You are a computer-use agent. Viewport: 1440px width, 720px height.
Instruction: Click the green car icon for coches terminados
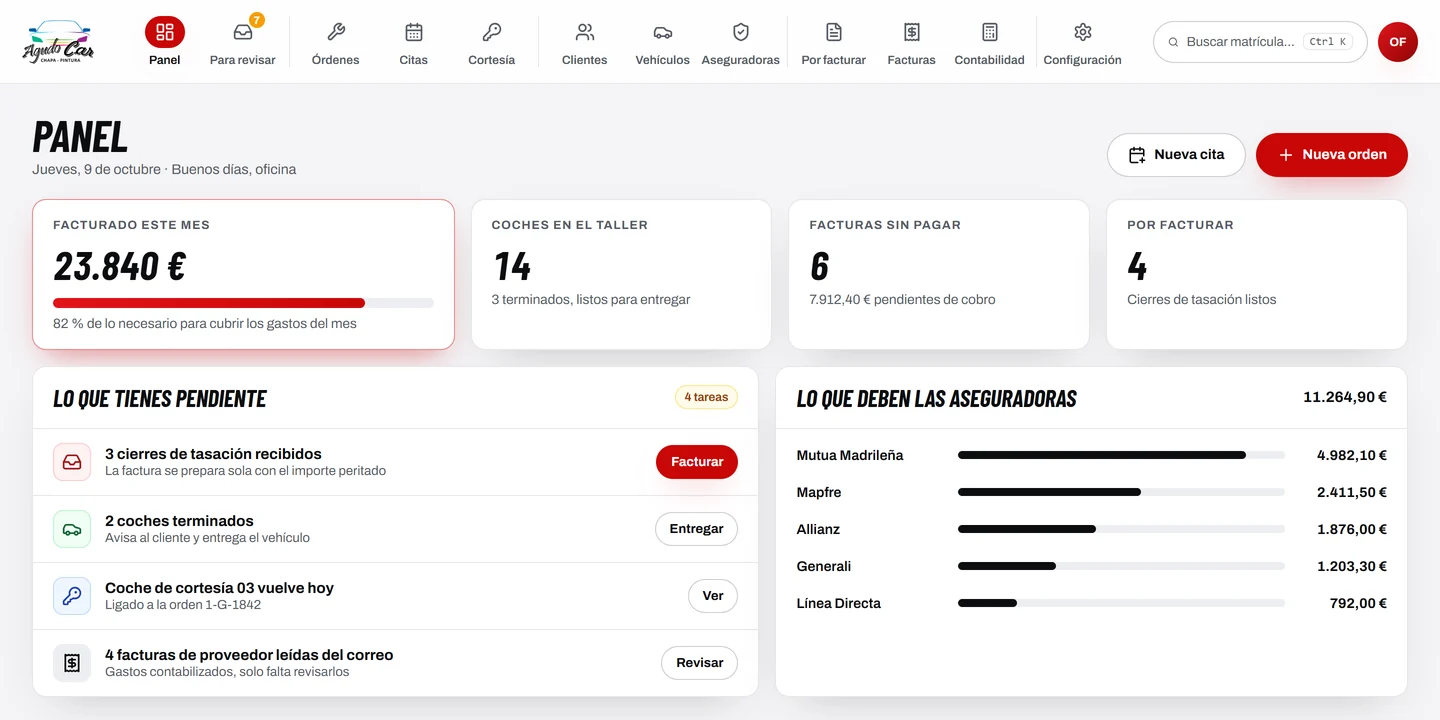coord(72,529)
